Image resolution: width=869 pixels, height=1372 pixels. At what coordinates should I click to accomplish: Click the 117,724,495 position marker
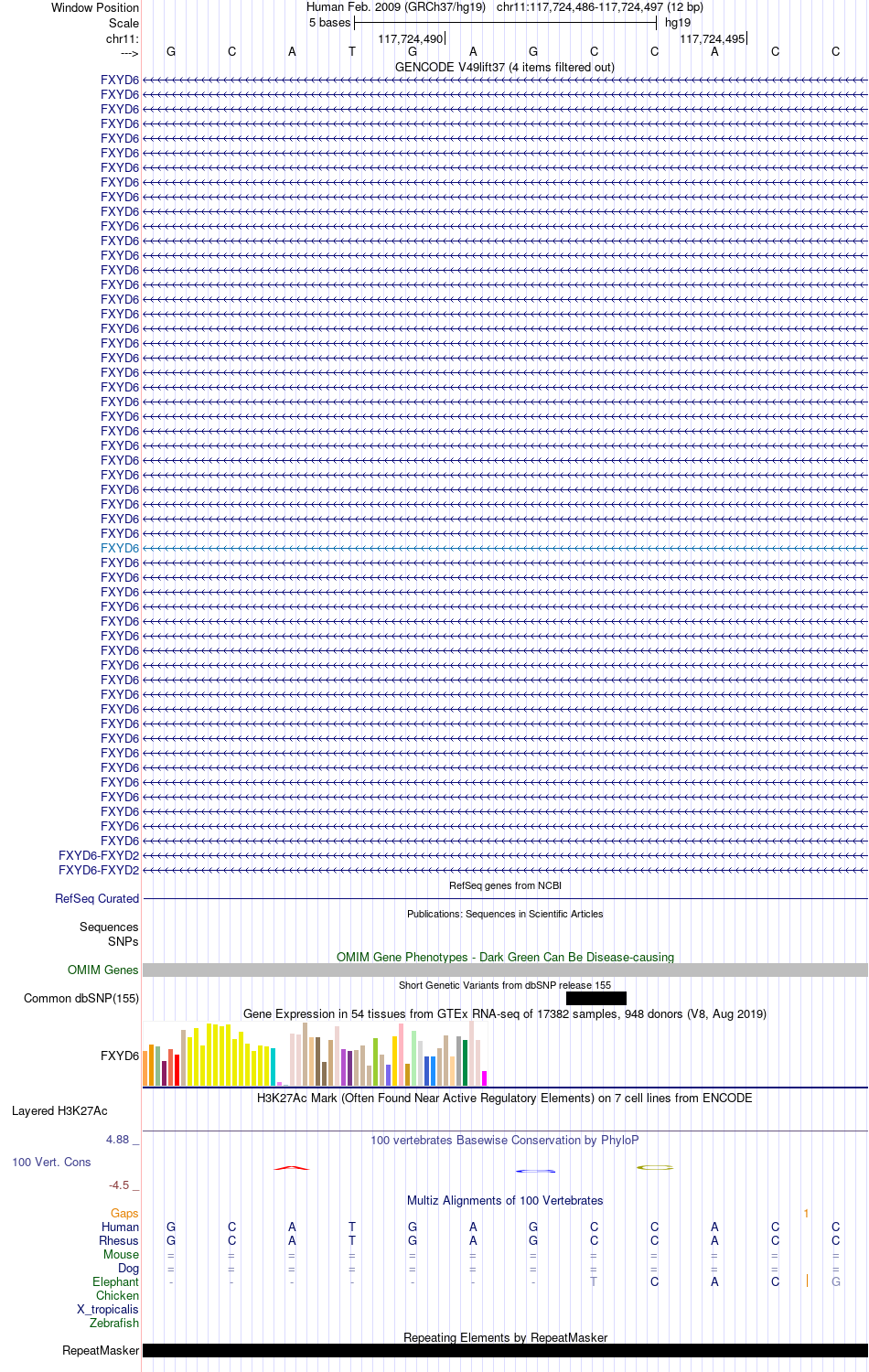[x=713, y=38]
